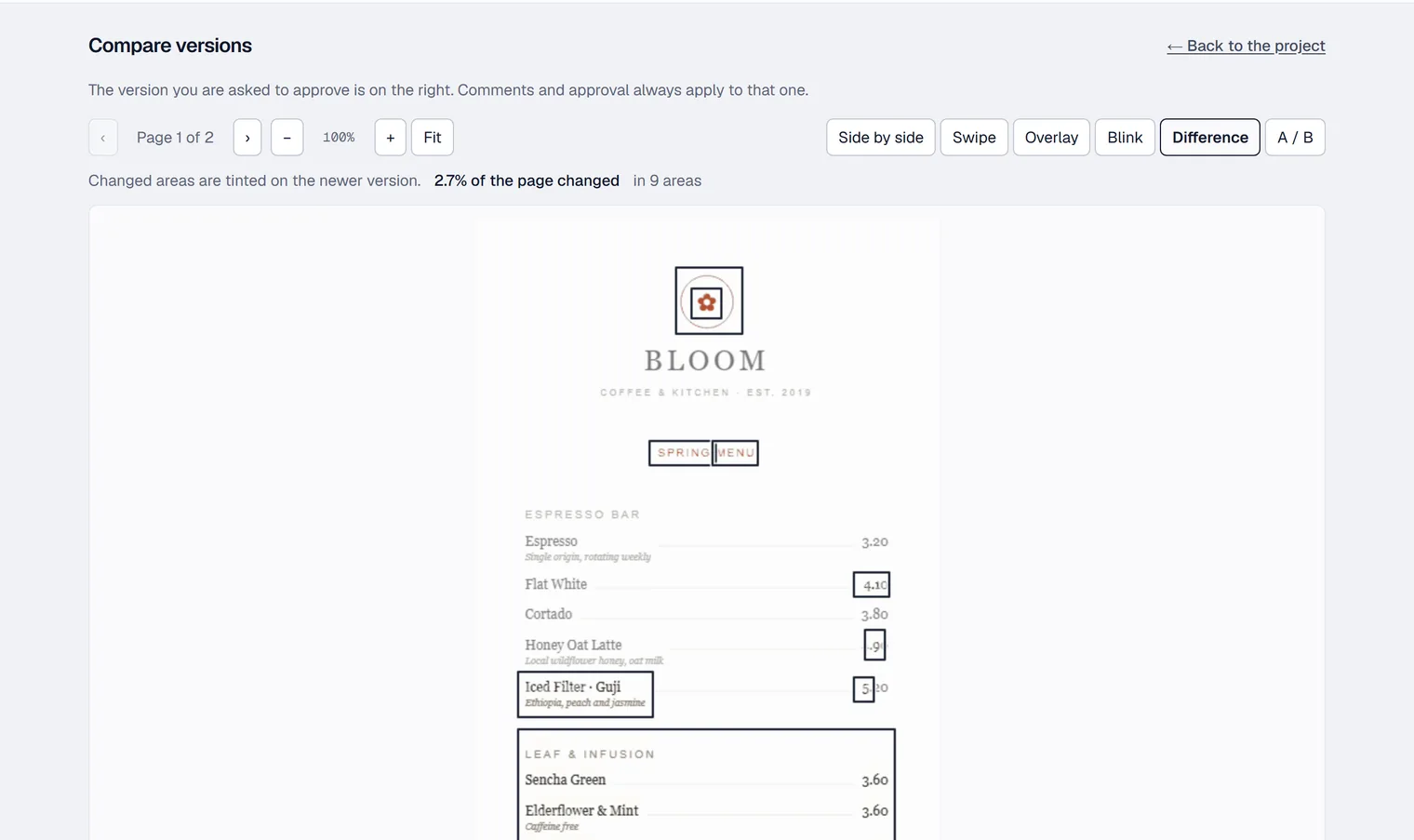Viewport: 1414px width, 840px height.
Task: Click the Elderflower & Mint menu row
Action: point(706,816)
